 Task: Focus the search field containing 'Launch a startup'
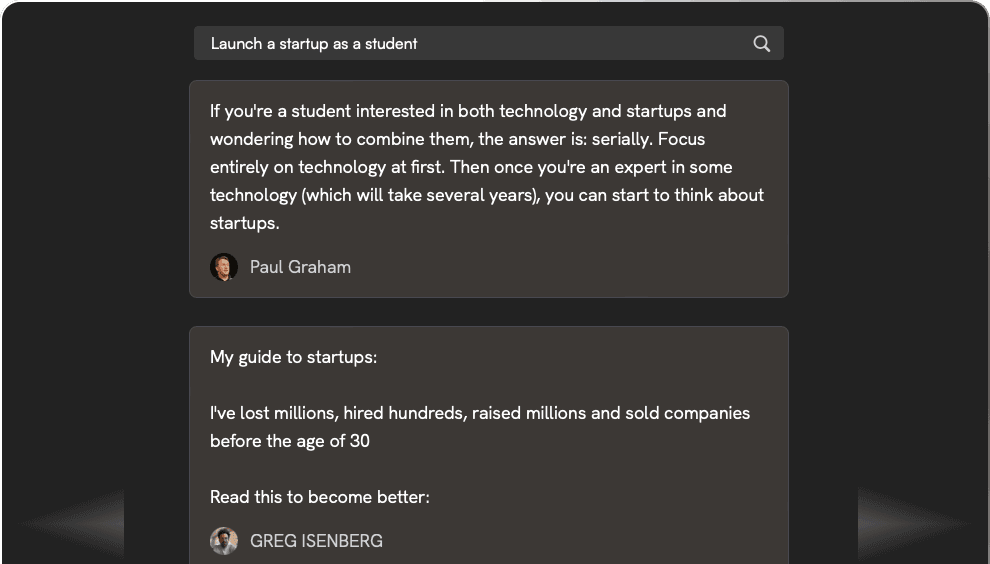[x=489, y=43]
